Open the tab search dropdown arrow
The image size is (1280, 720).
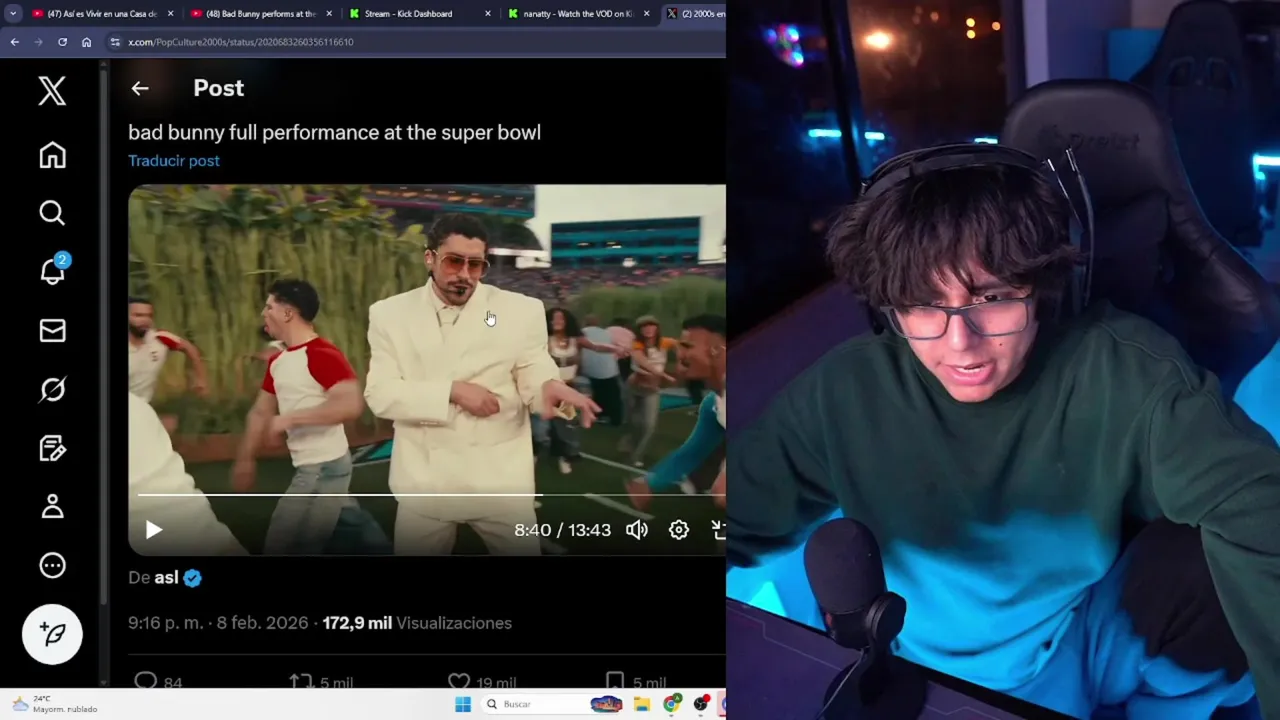click(x=13, y=14)
